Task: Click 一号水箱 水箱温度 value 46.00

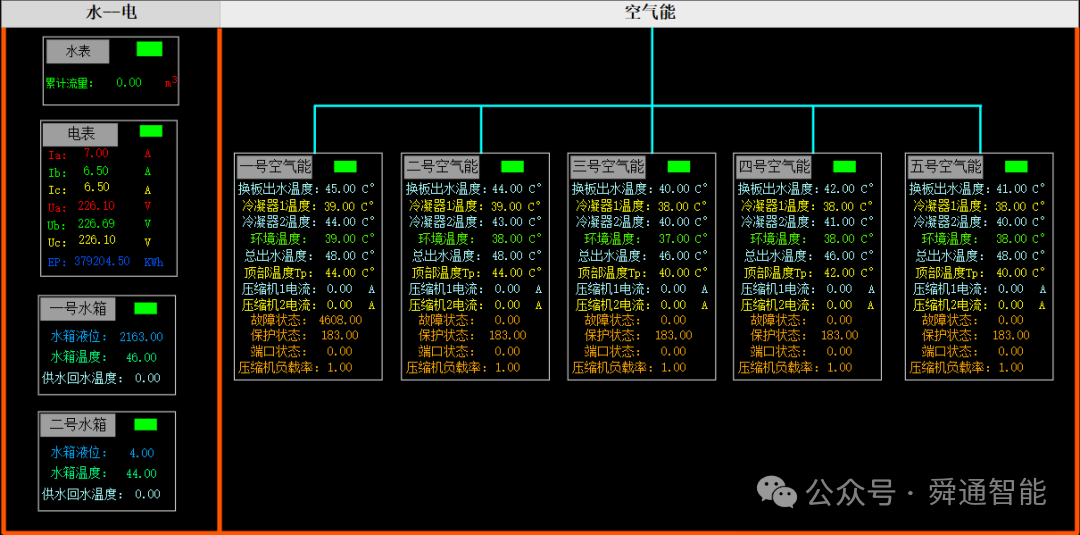Action: 141,357
